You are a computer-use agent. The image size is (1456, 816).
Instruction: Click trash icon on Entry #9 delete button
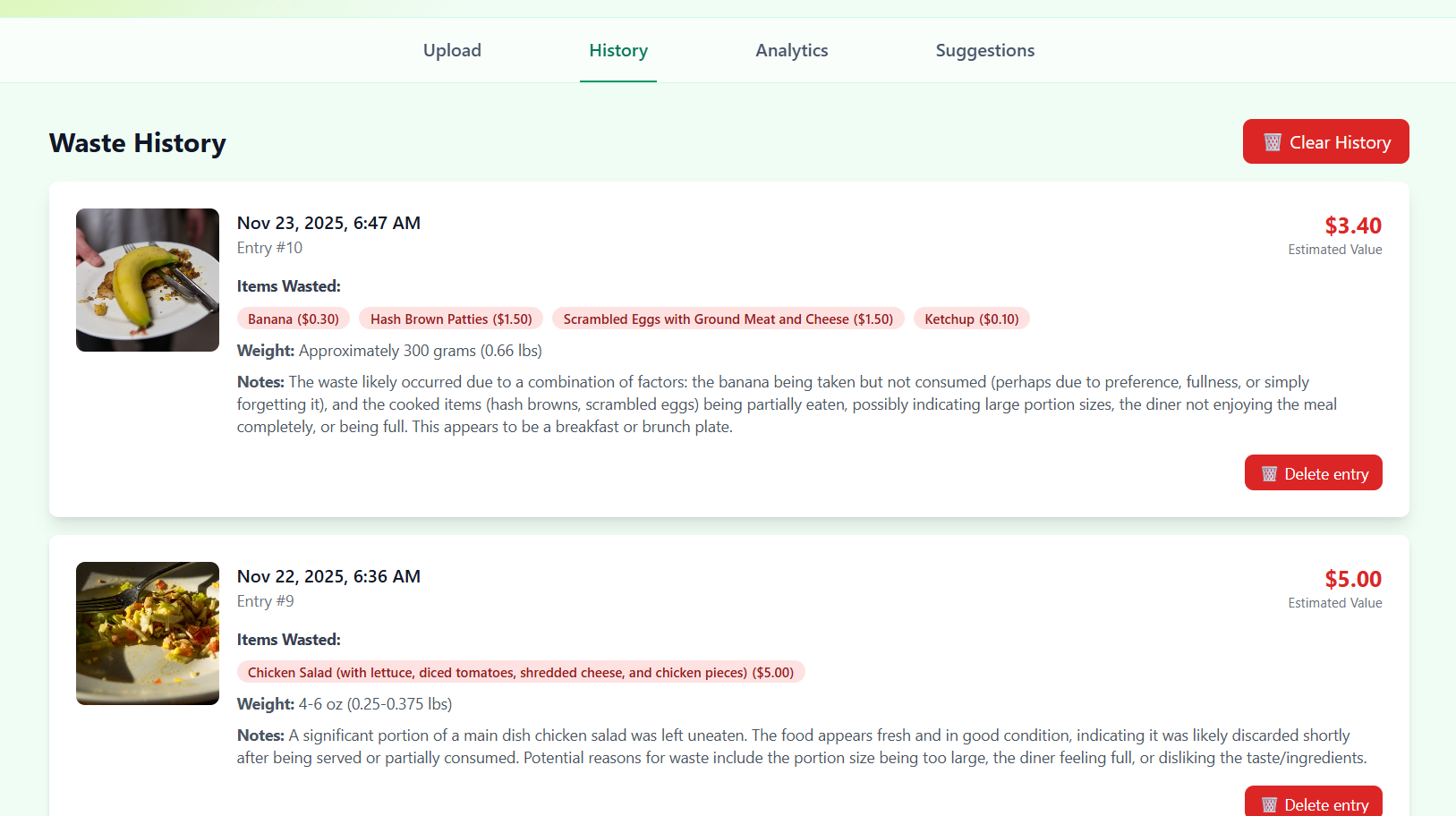pos(1269,804)
